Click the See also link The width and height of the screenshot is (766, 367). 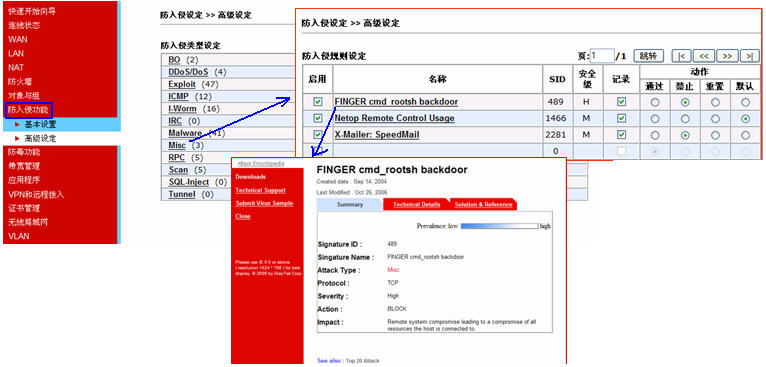(330, 361)
